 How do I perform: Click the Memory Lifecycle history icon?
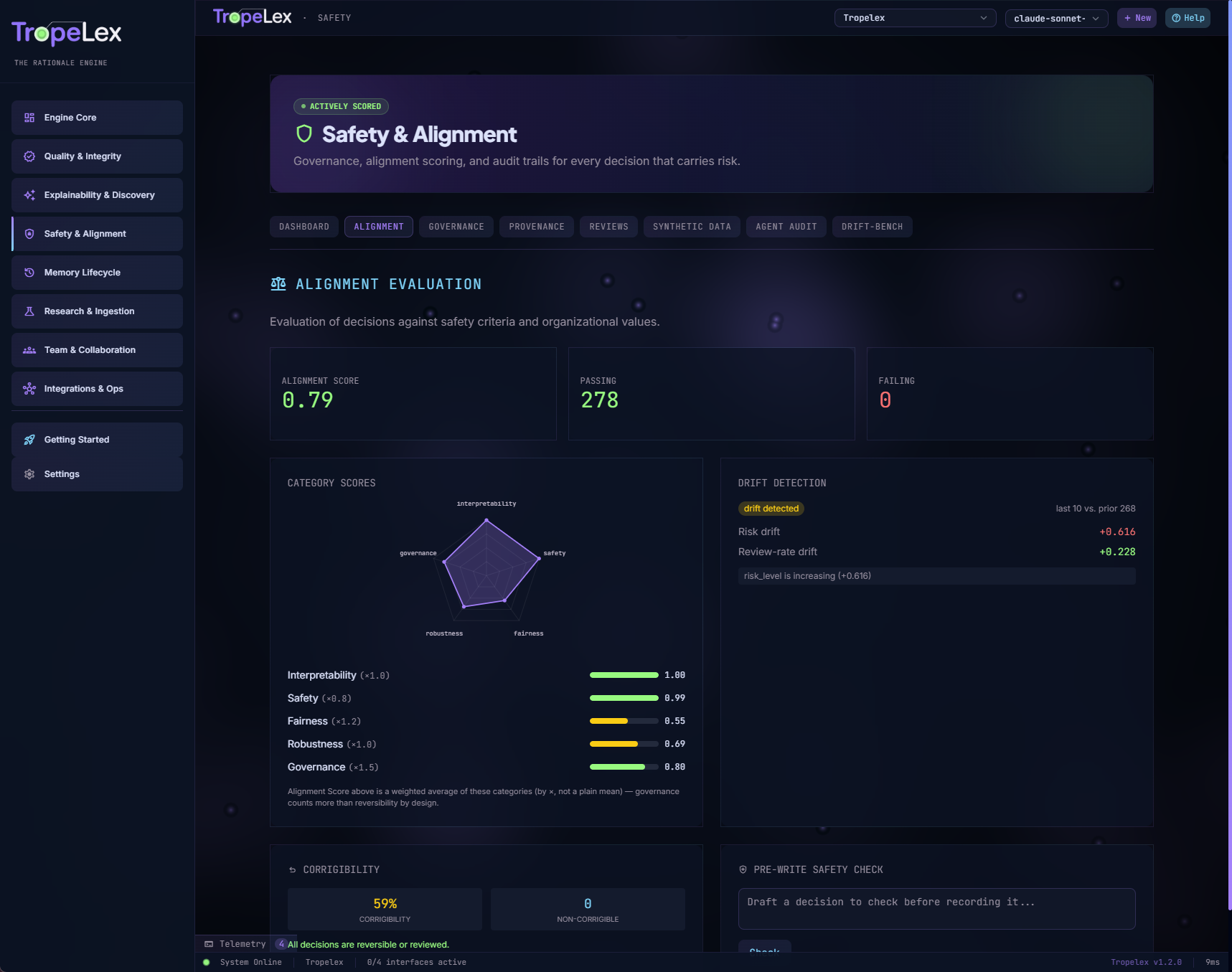(29, 273)
